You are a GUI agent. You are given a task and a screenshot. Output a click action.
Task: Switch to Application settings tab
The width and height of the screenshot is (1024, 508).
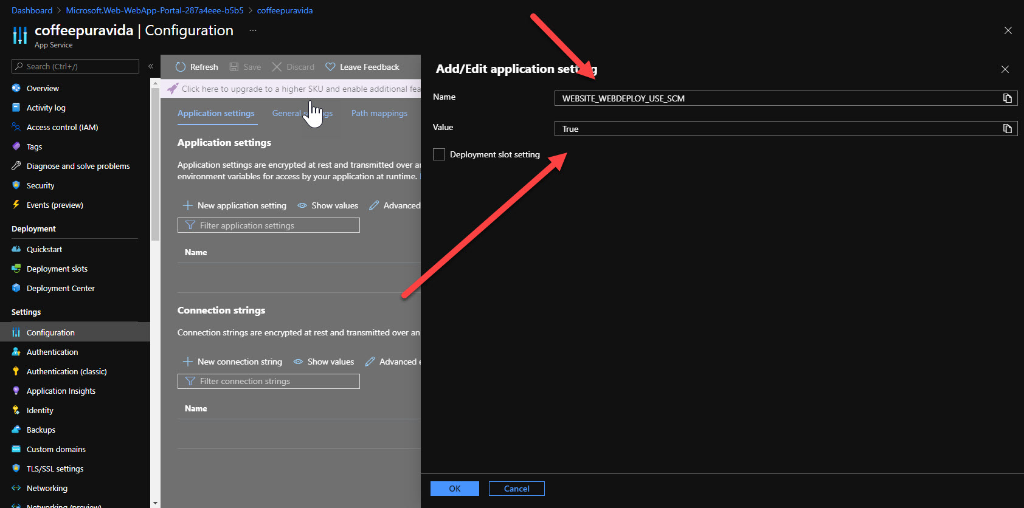pos(216,113)
